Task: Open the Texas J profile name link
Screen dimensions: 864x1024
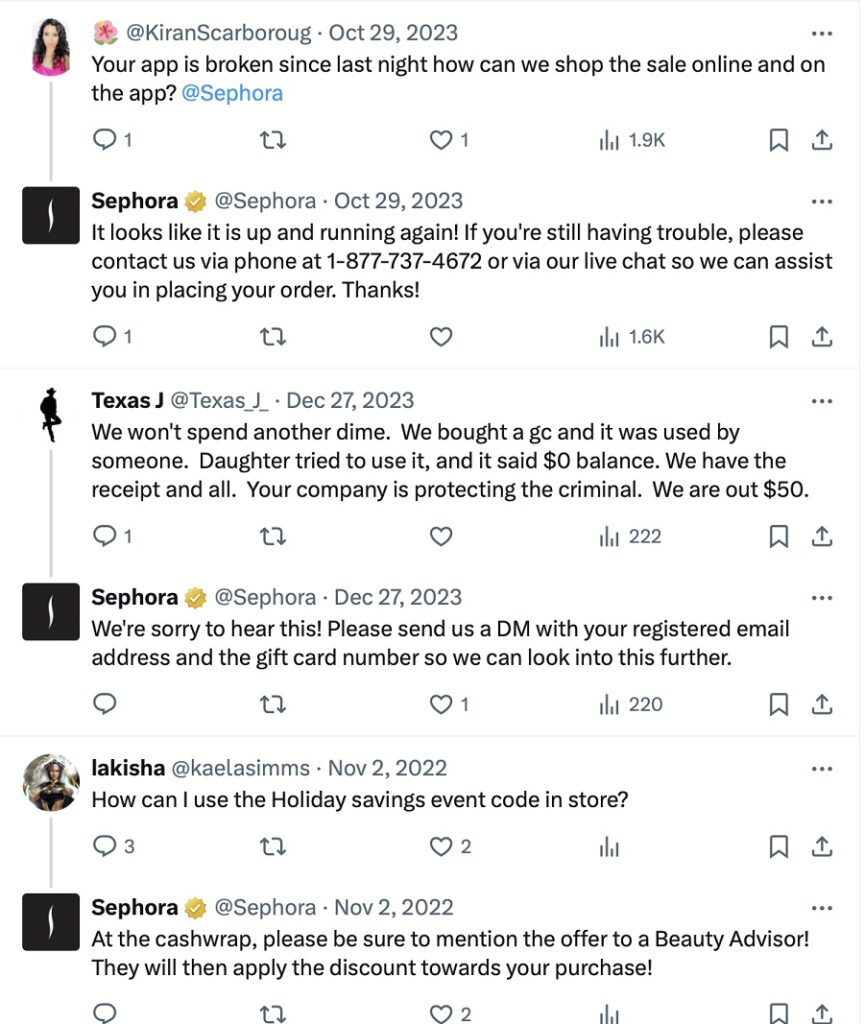Action: pos(127,401)
